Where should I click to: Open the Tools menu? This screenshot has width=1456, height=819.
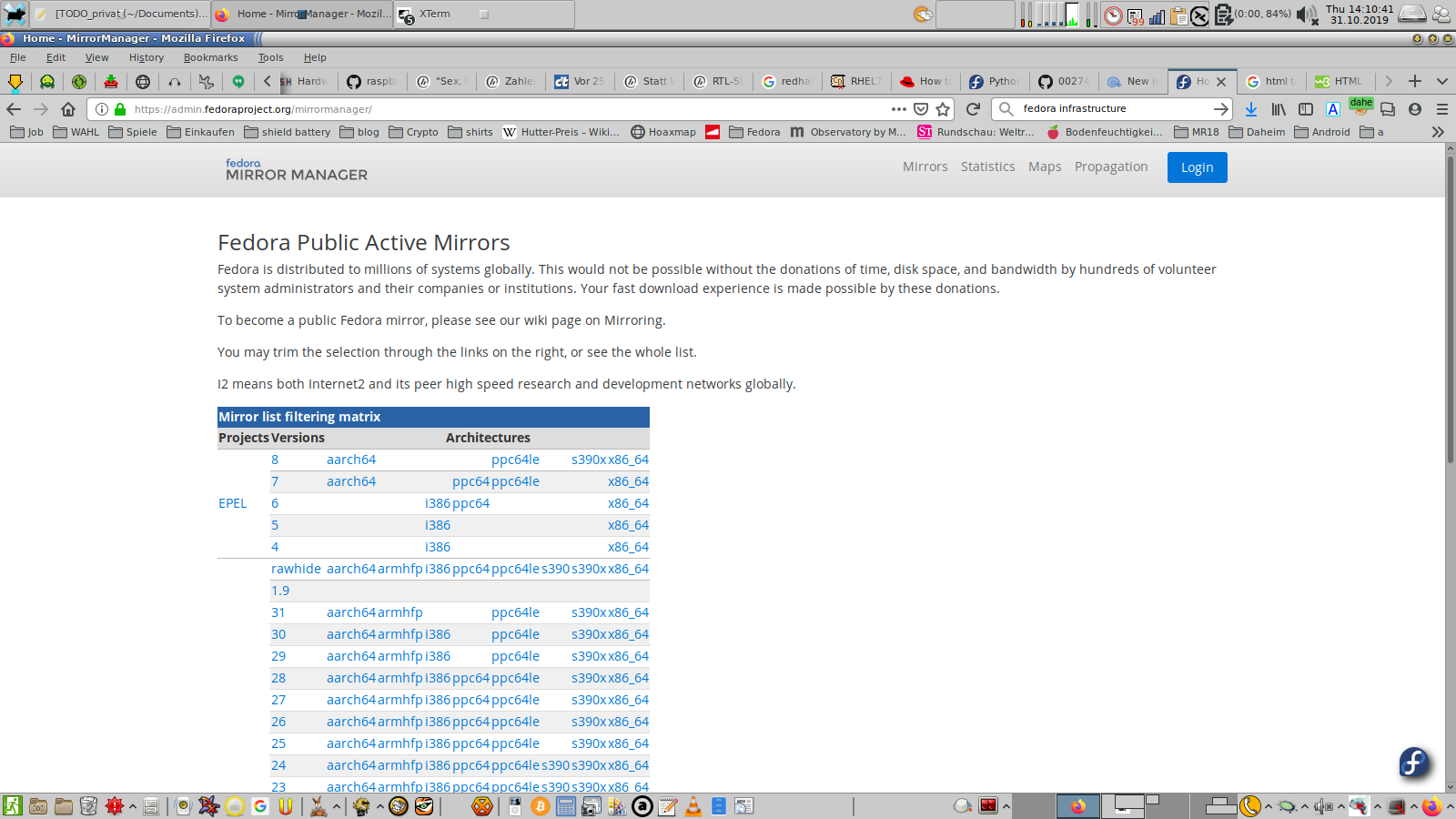click(x=270, y=57)
